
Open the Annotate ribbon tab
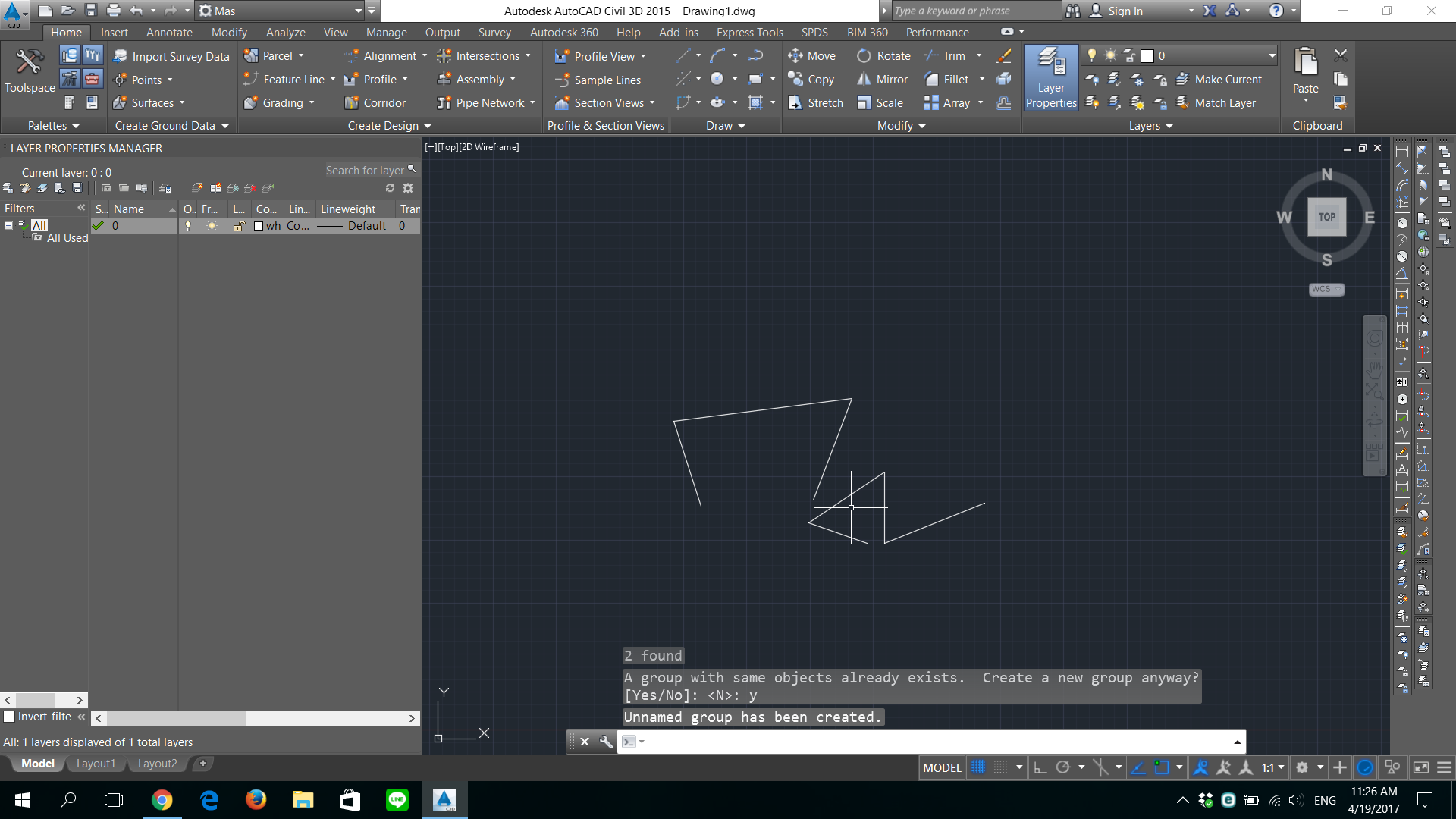pyautogui.click(x=169, y=33)
